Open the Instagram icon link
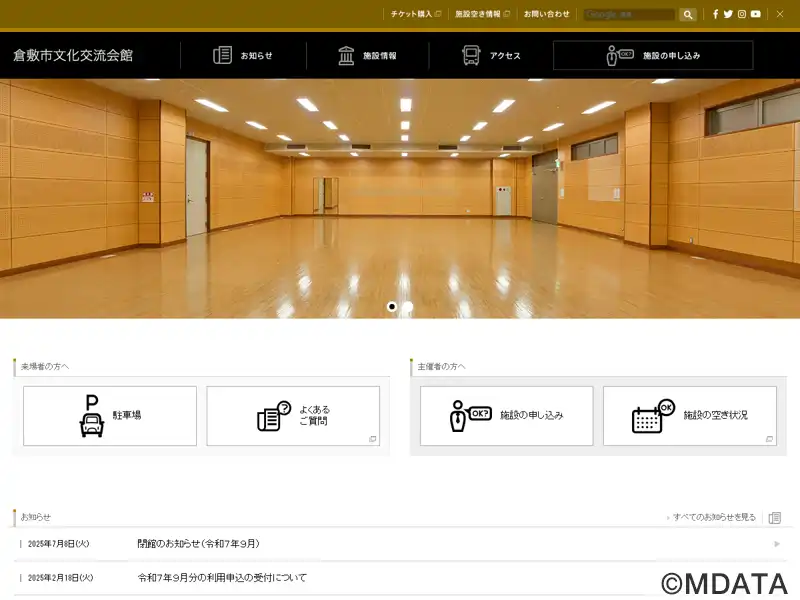Image resolution: width=800 pixels, height=600 pixels. click(x=742, y=14)
